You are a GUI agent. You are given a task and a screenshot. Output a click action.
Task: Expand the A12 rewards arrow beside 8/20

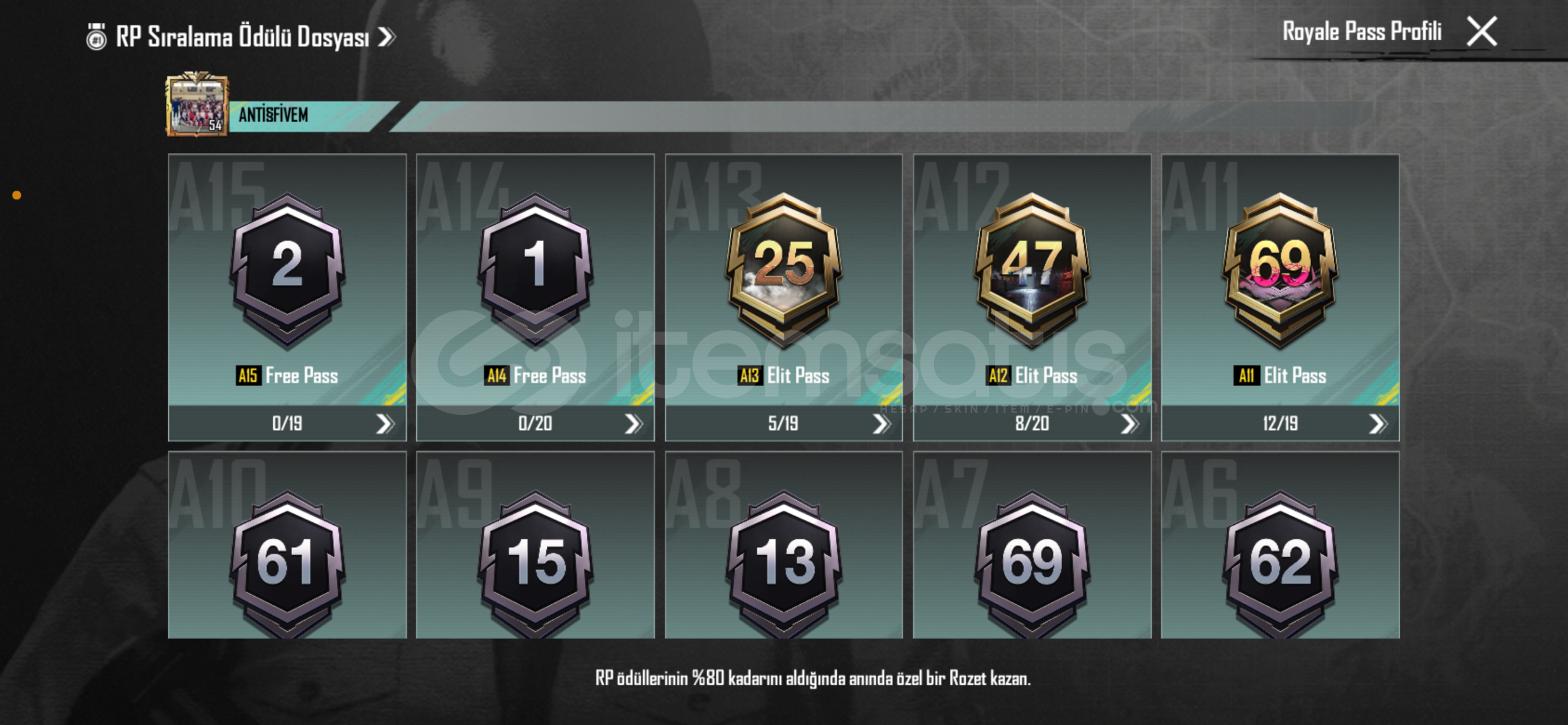click(x=1129, y=424)
